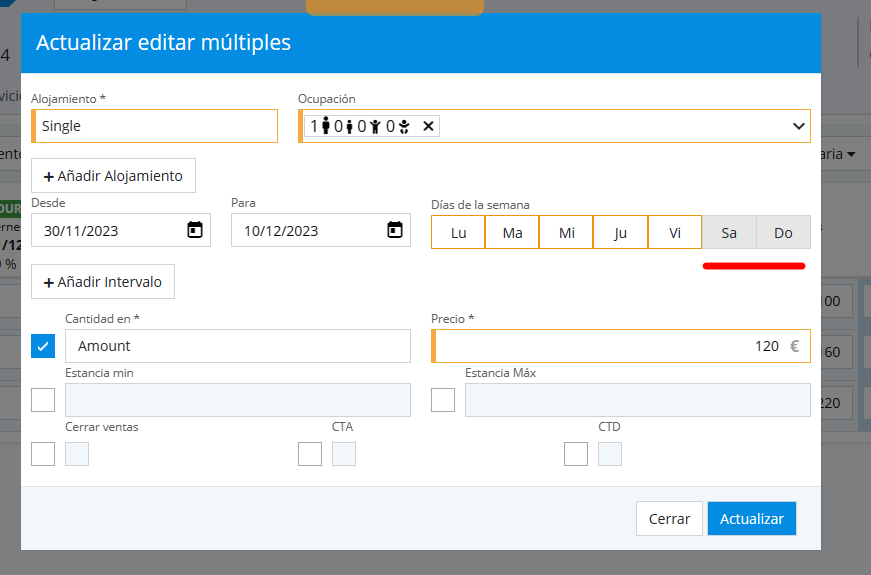Tick the CTD checkbox

[576, 454]
